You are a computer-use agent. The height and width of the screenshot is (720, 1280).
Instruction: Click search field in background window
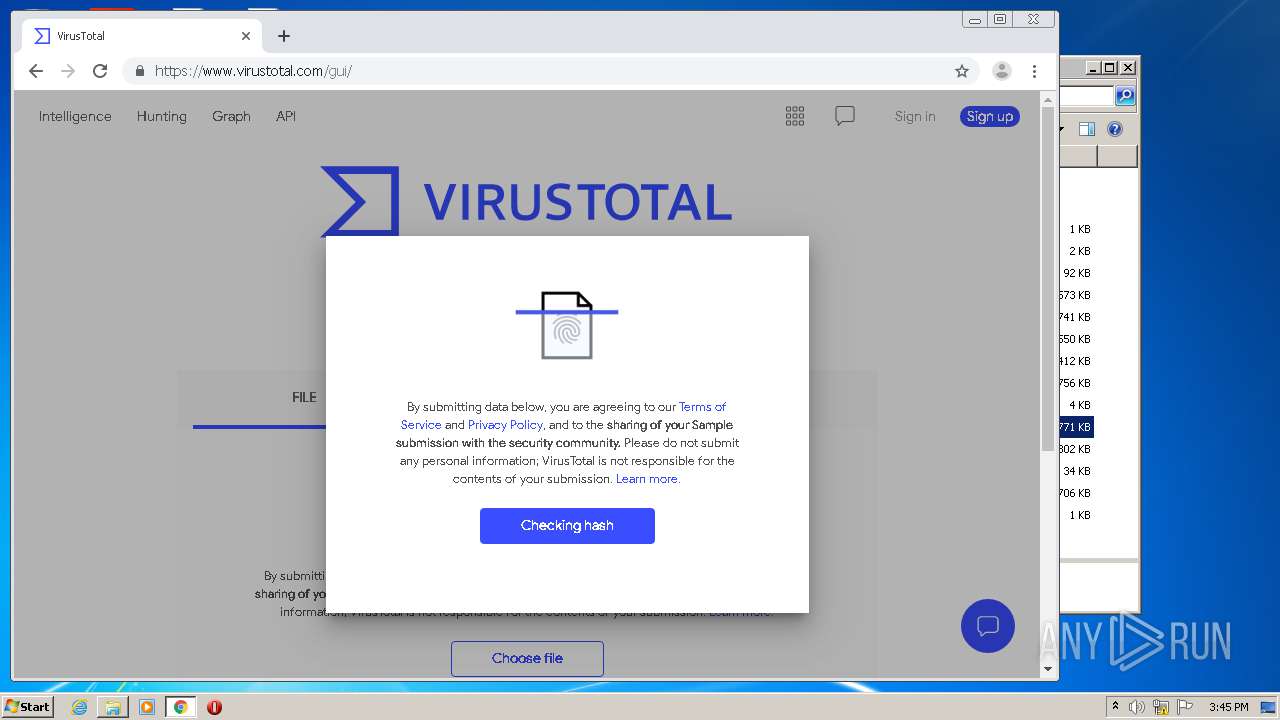click(1087, 96)
